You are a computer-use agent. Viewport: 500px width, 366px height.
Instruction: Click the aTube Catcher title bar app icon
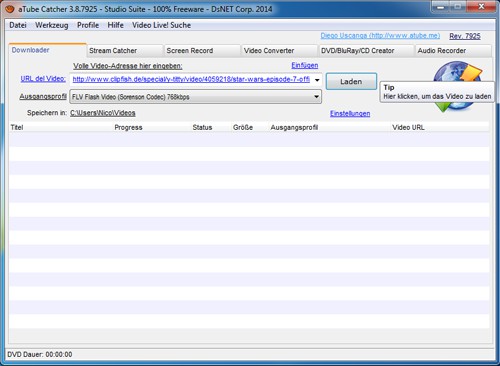pos(9,8)
